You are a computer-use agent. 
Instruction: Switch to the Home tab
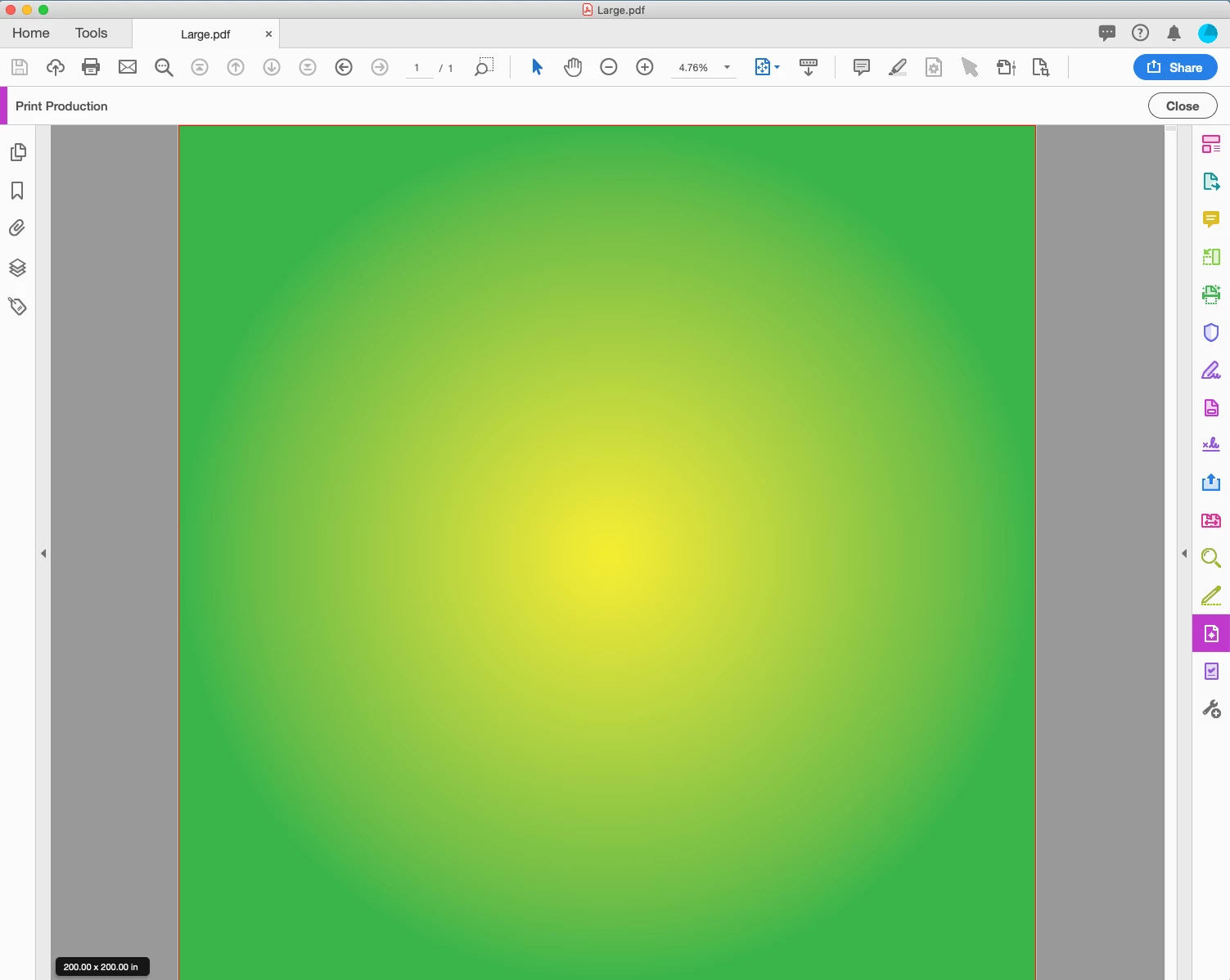click(31, 34)
